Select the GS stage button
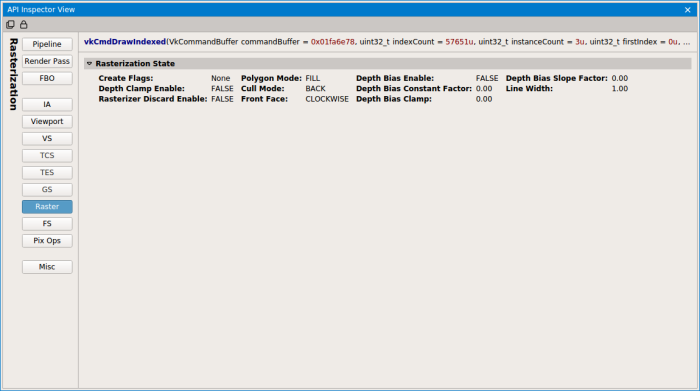This screenshot has height=391, width=700. tap(47, 189)
